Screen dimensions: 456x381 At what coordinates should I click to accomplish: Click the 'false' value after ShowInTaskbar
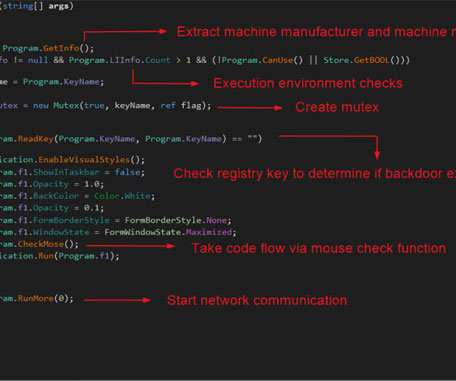(127, 172)
